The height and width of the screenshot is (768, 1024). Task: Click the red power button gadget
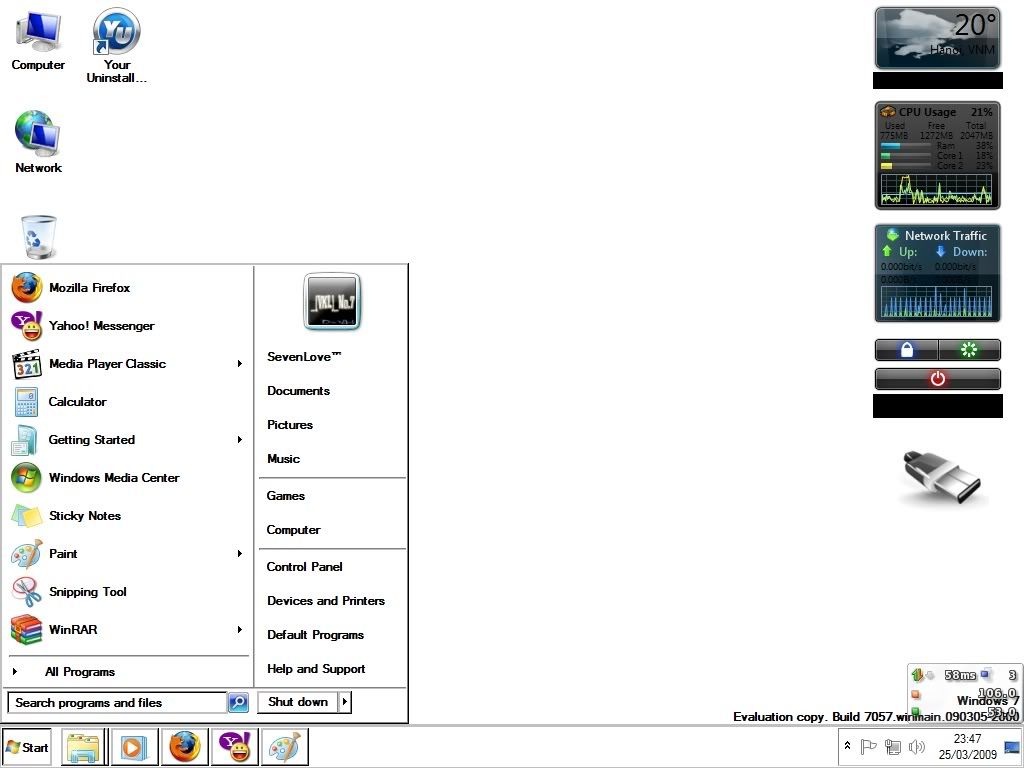coord(937,379)
